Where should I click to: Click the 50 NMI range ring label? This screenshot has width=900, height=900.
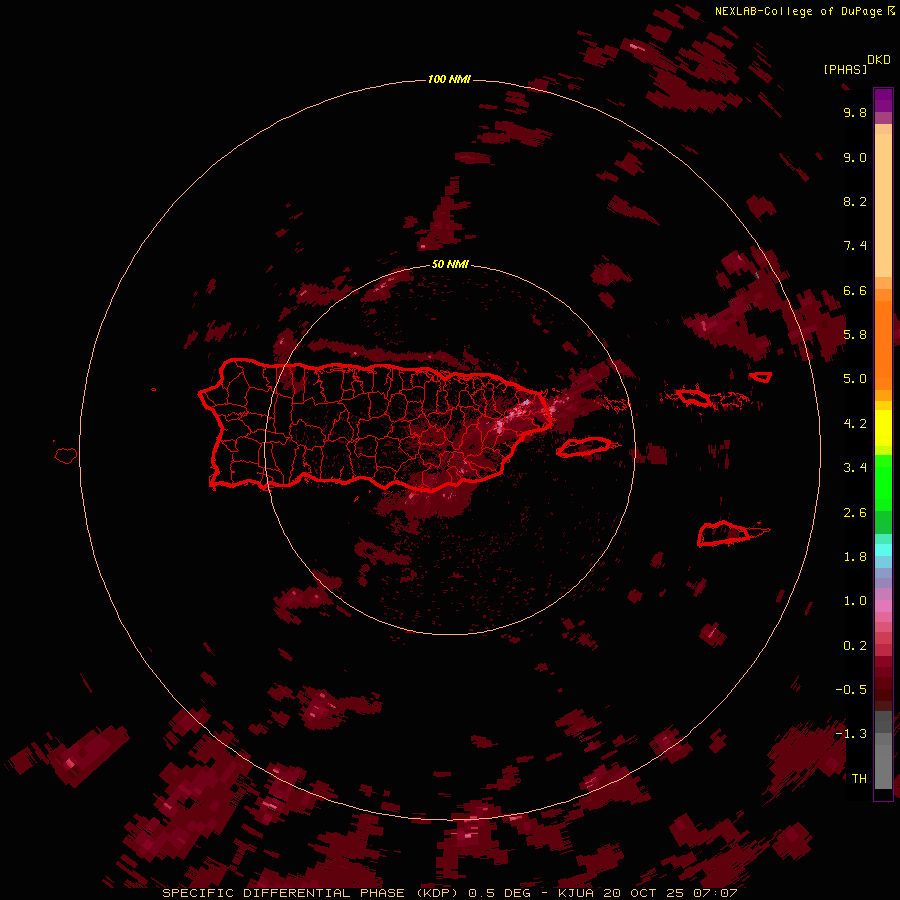pyautogui.click(x=449, y=264)
